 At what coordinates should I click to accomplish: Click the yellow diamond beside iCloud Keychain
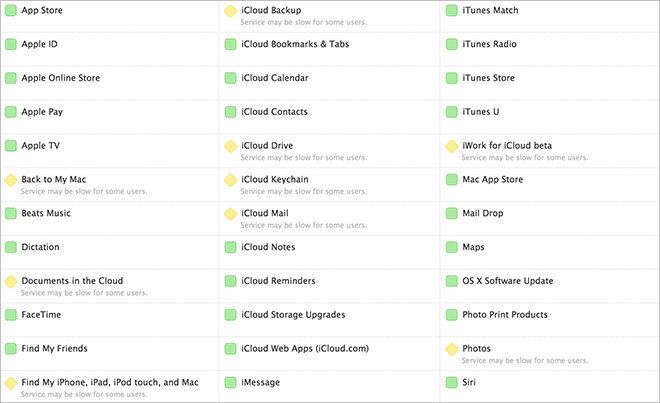pos(230,180)
